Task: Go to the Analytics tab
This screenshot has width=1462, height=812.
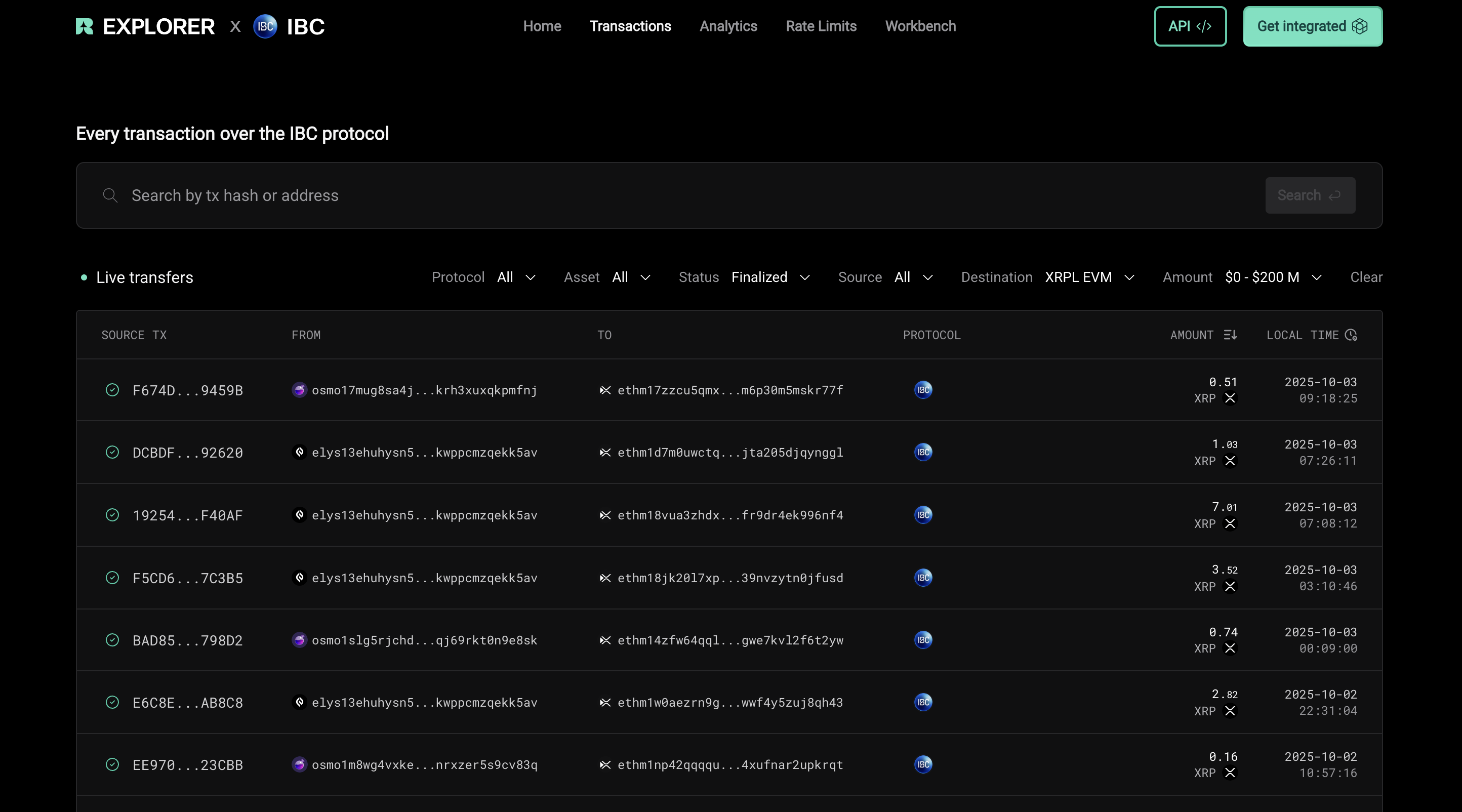Action: pos(728,26)
